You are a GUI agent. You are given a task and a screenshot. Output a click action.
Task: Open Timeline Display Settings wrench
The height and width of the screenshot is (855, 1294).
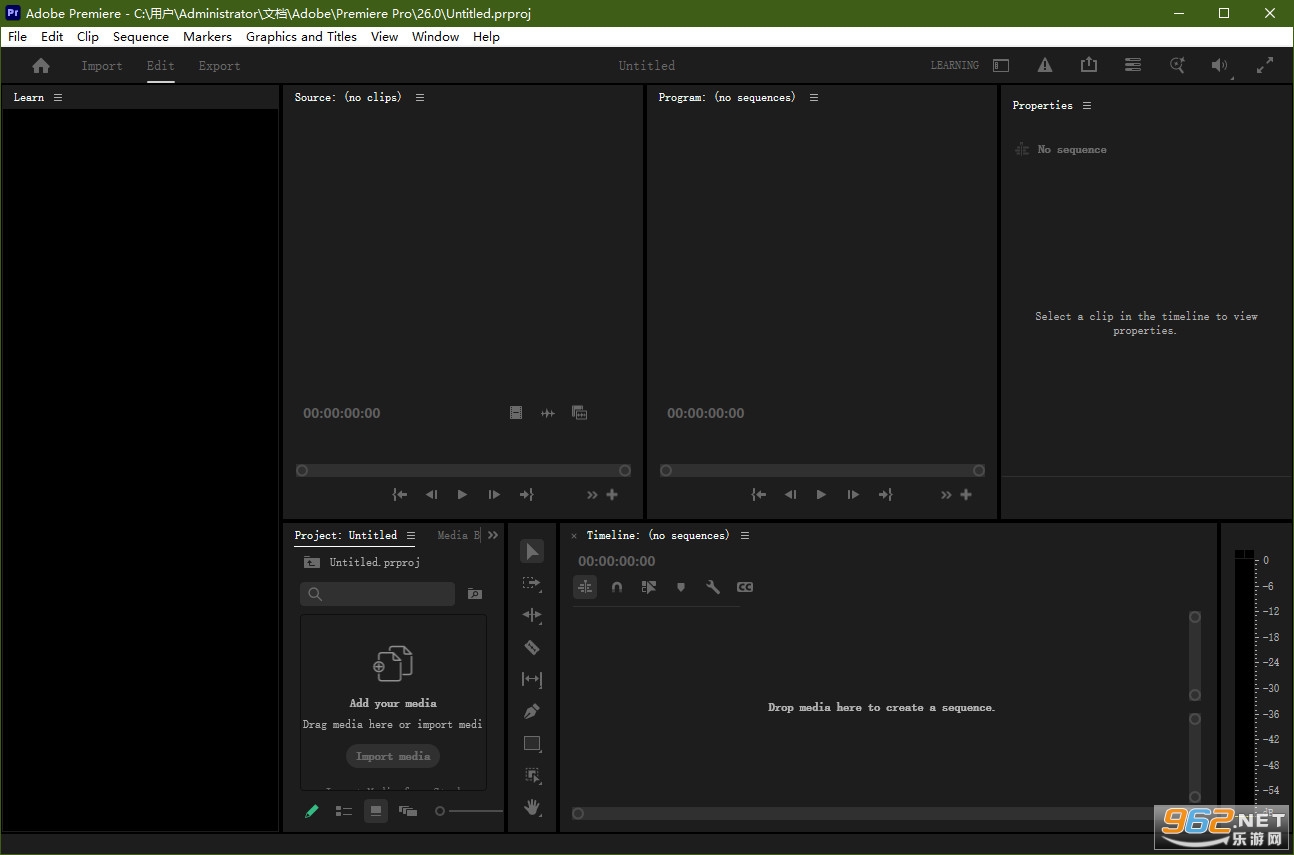(x=713, y=587)
